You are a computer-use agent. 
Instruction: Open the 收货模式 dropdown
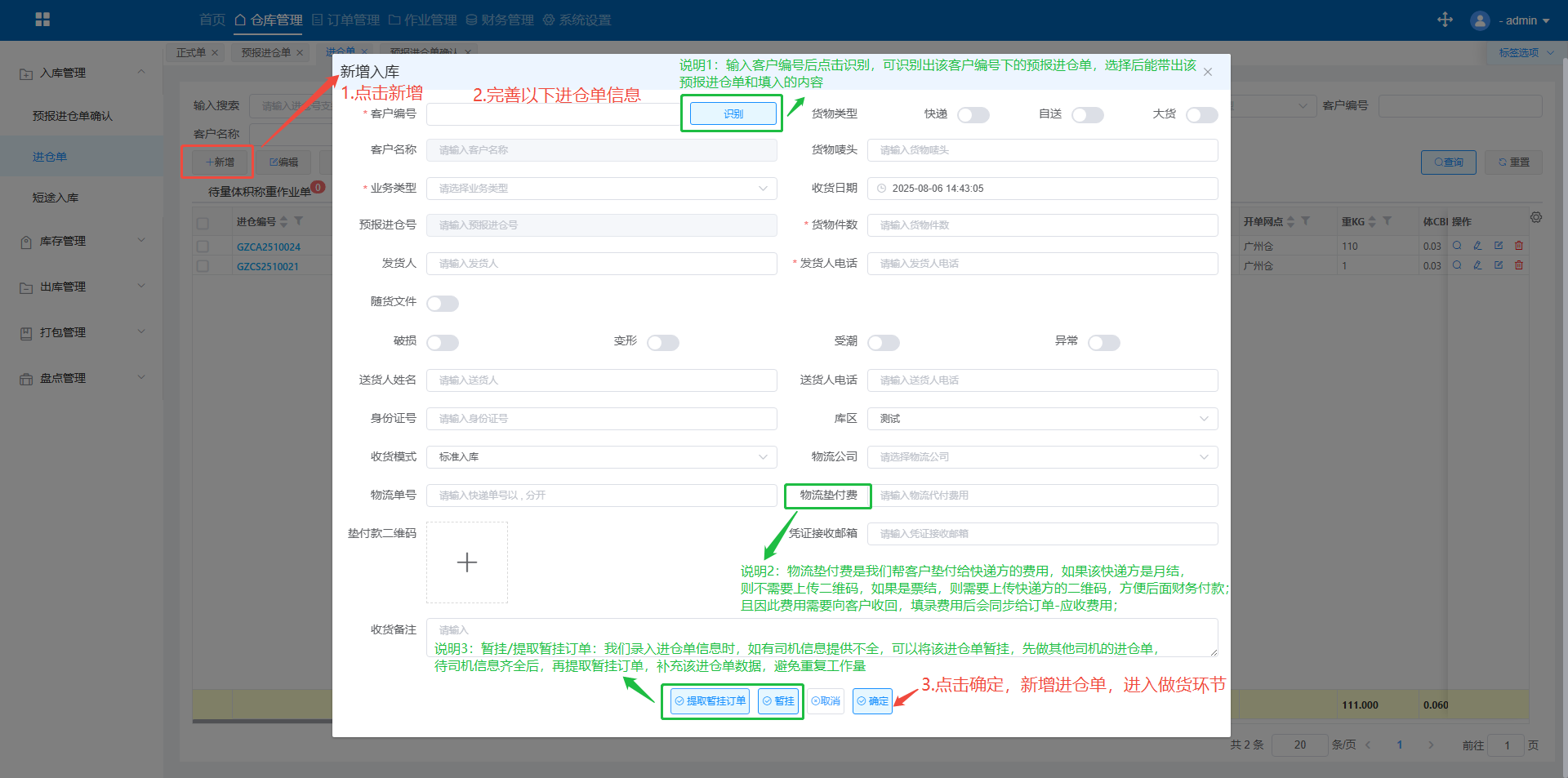coord(601,457)
